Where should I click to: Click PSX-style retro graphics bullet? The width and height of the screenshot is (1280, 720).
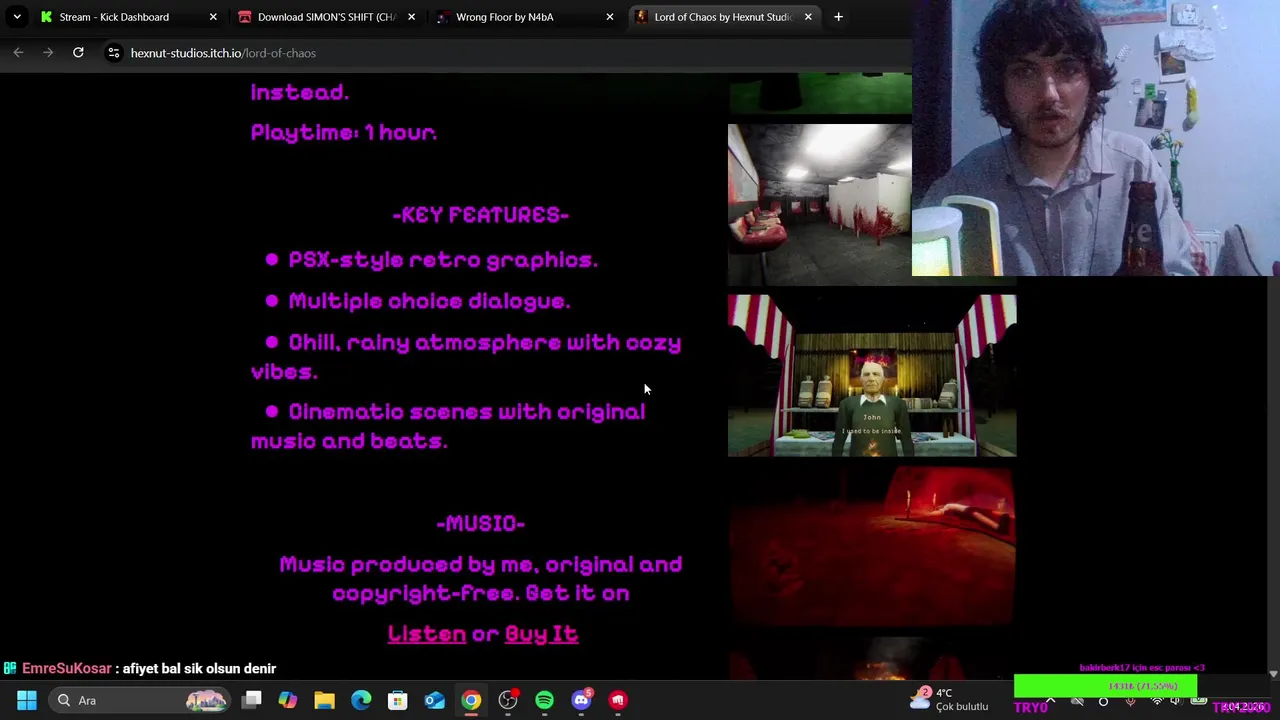point(443,260)
